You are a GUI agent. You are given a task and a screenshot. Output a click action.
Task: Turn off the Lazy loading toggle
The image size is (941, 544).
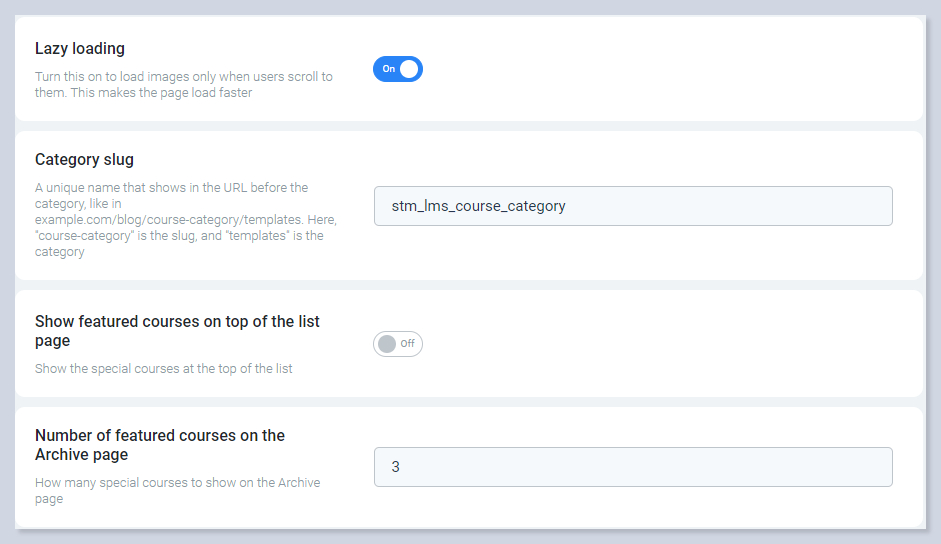click(398, 69)
